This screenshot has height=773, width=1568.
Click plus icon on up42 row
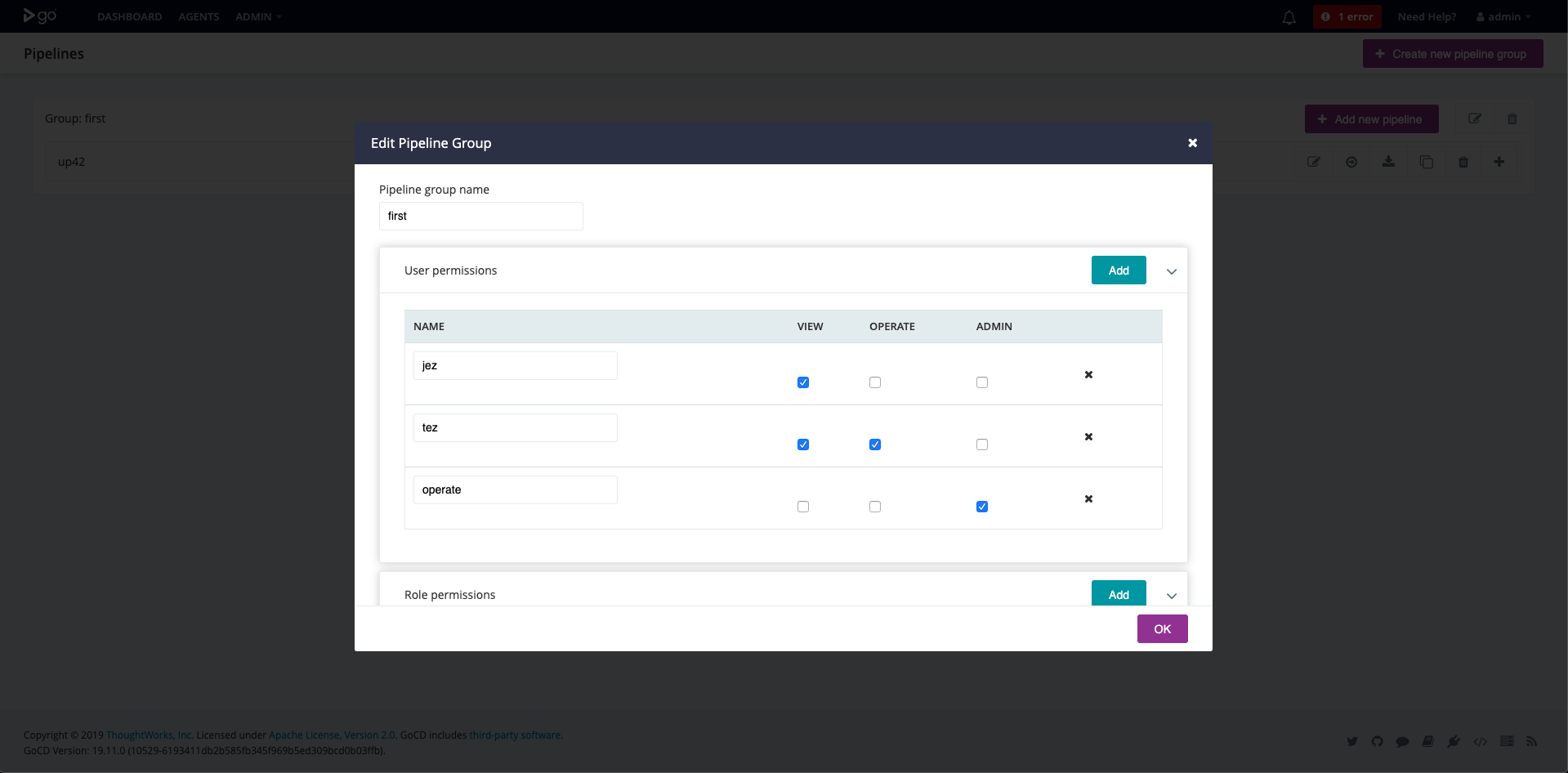tap(1499, 162)
